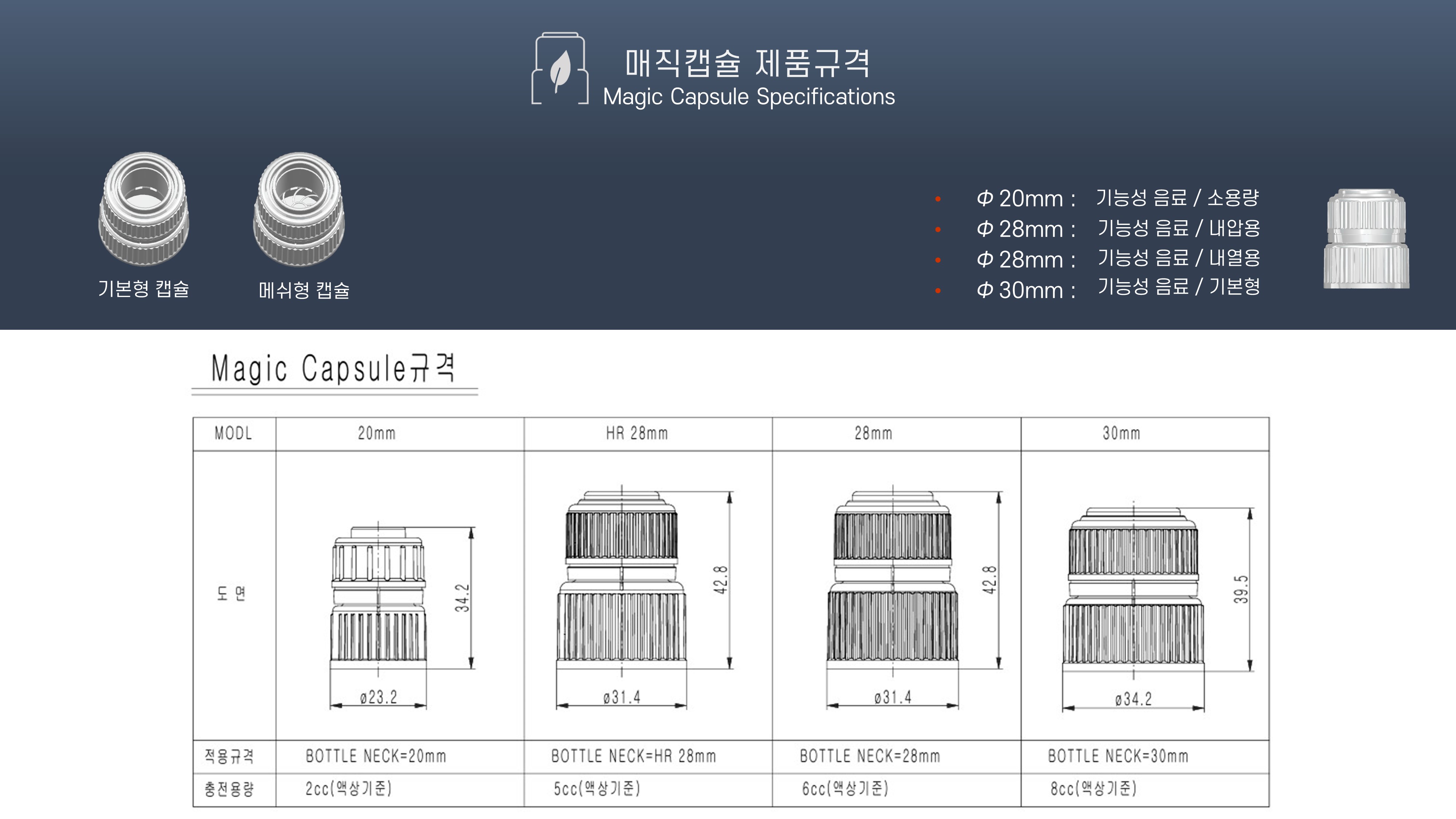Click the MODL header cell

tap(233, 434)
